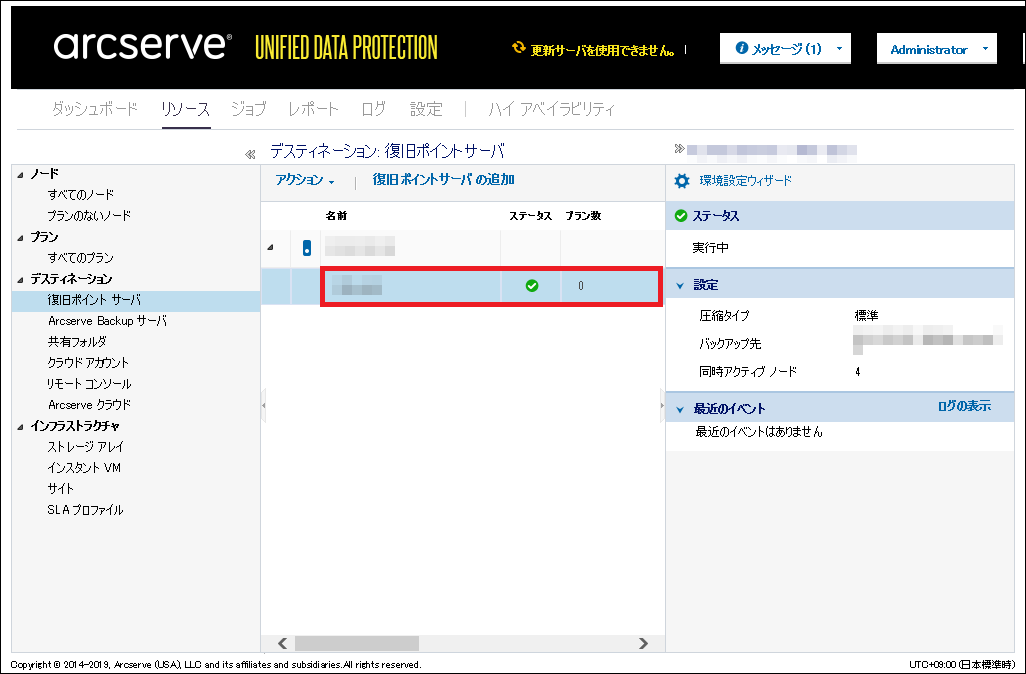This screenshot has height=674, width=1026.
Task: Click the arcserve logo
Action: click(143, 45)
